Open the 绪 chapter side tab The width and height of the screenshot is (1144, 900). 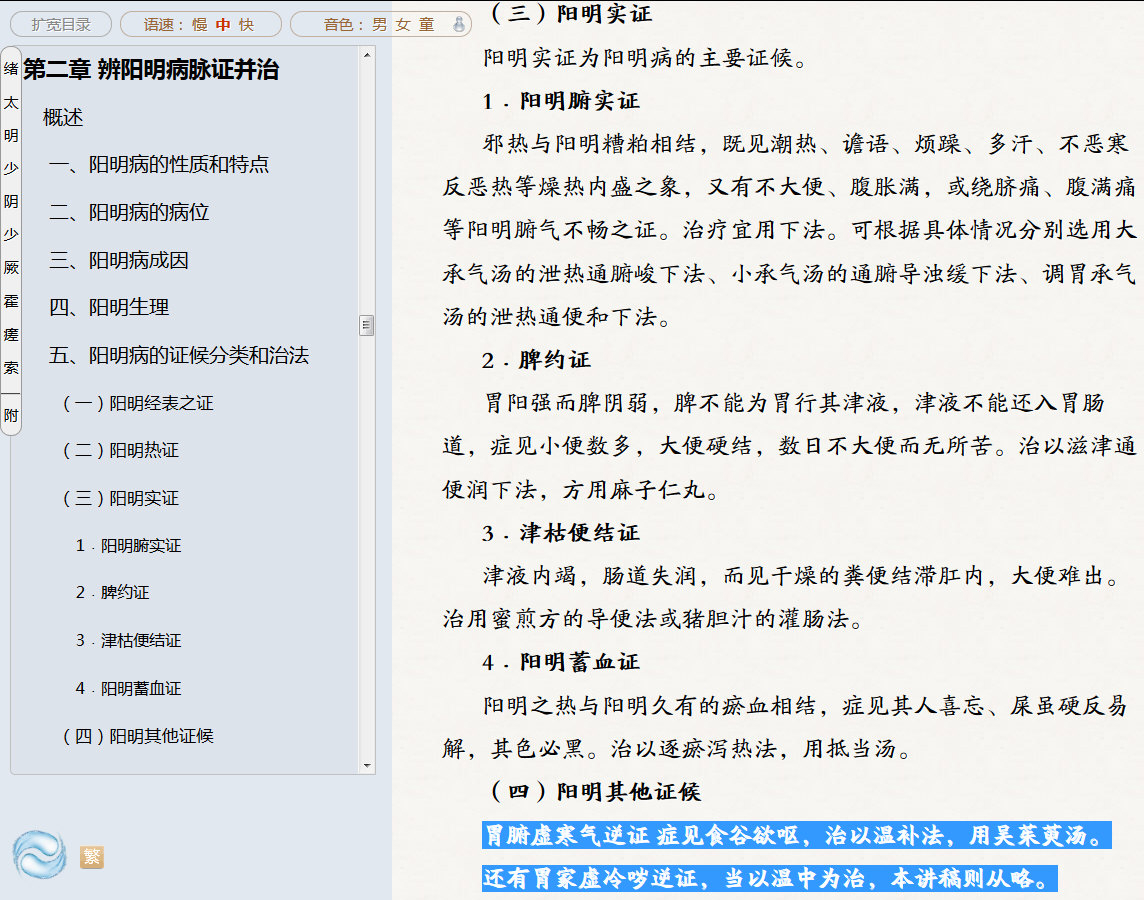tap(11, 69)
